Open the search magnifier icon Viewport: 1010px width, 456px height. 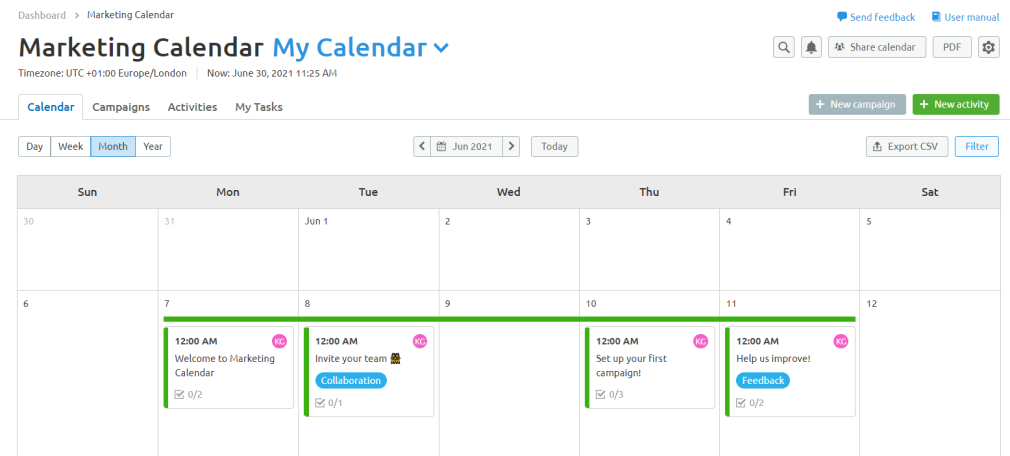point(784,47)
